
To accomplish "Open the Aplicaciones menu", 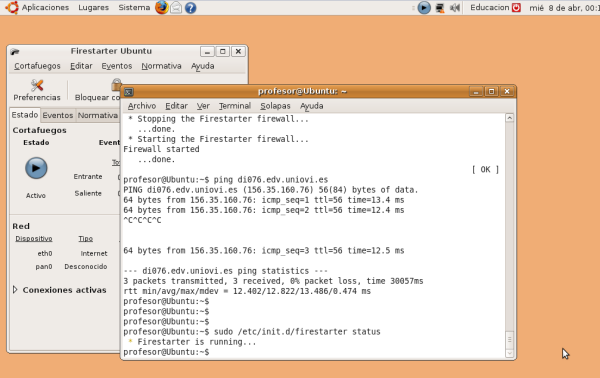I will point(45,7).
